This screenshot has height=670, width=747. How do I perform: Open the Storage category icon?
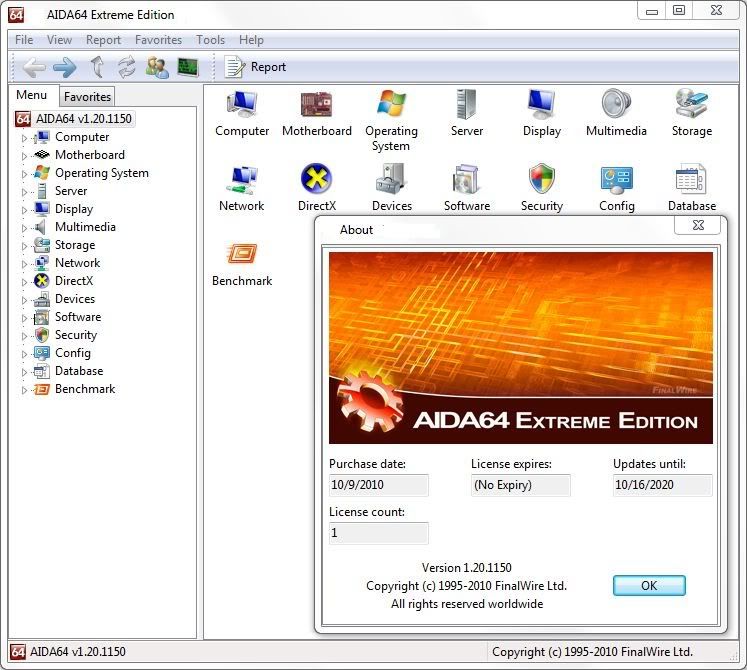[x=691, y=105]
